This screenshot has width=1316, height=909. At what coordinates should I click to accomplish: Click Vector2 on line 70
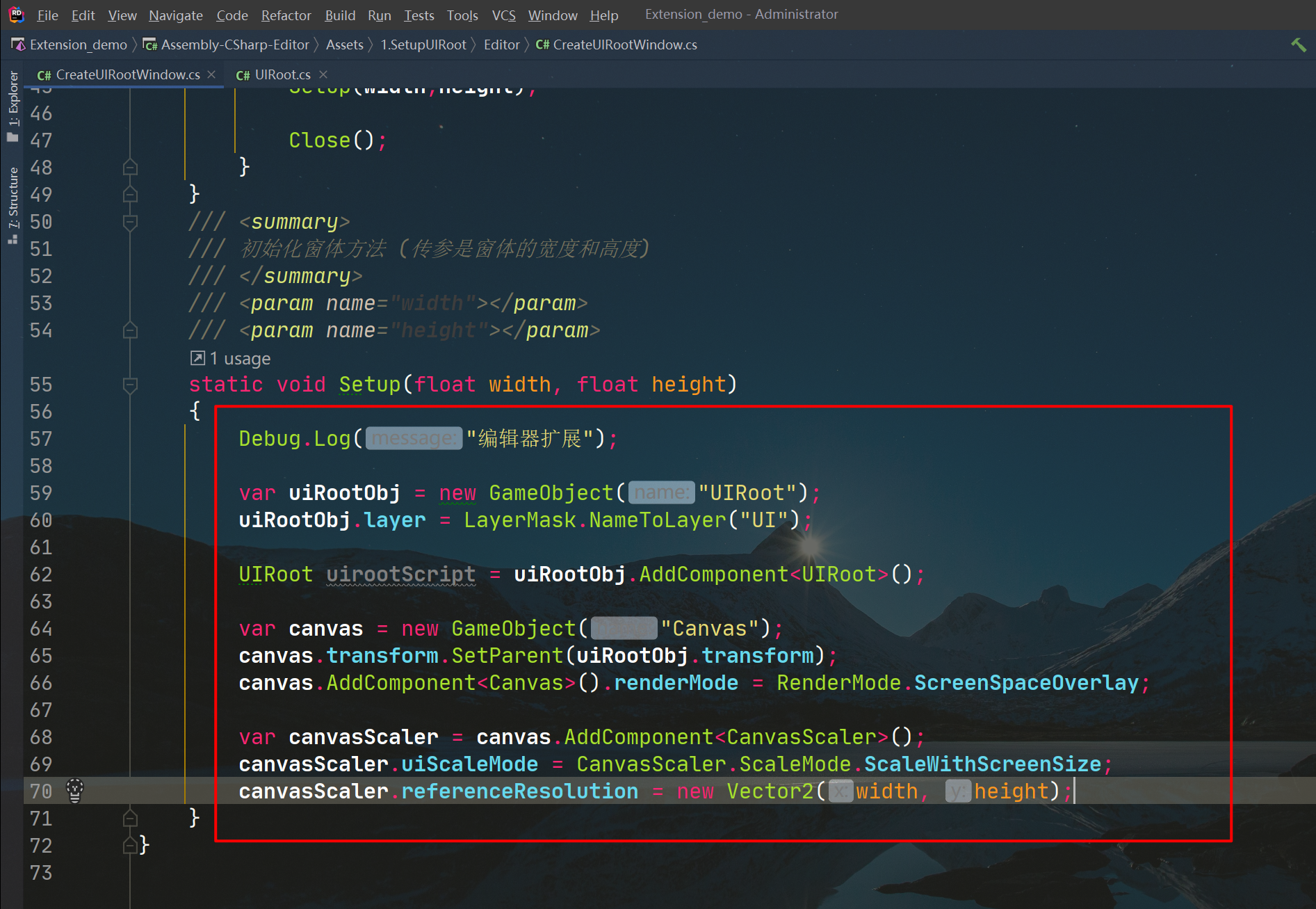point(770,791)
